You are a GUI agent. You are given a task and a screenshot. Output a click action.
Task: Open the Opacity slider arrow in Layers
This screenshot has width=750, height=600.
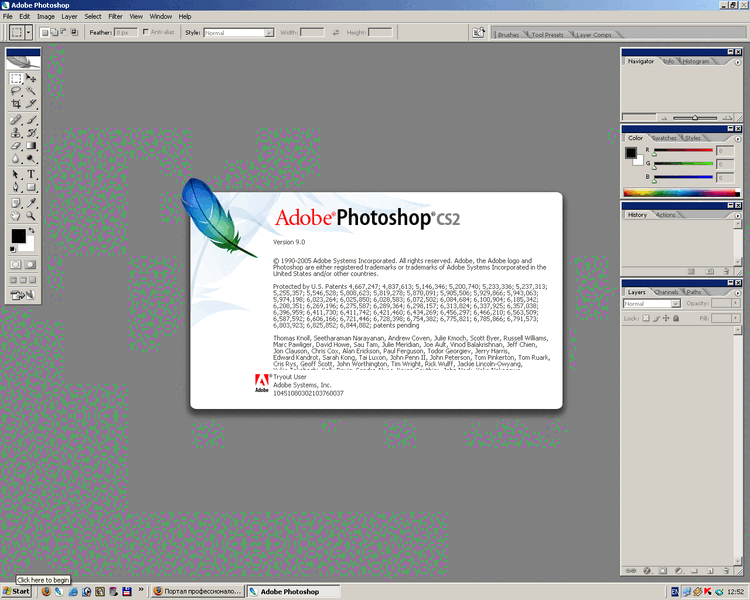tap(736, 303)
